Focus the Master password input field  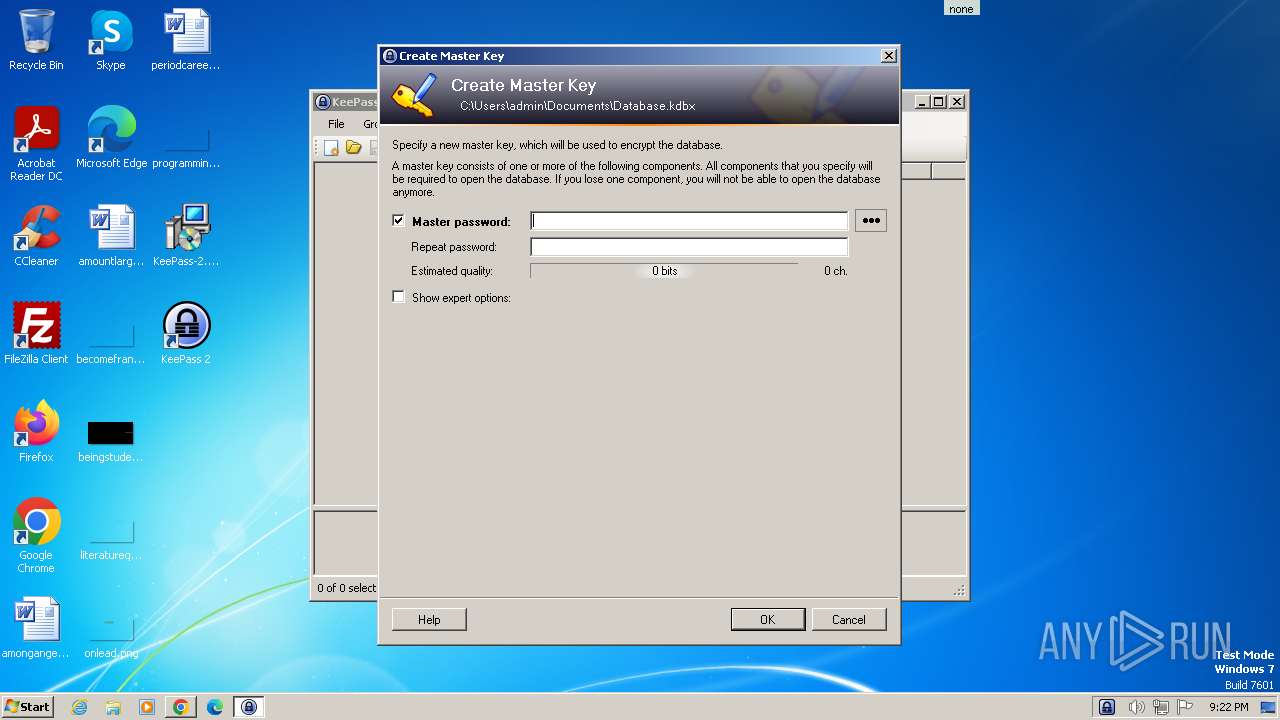point(689,221)
